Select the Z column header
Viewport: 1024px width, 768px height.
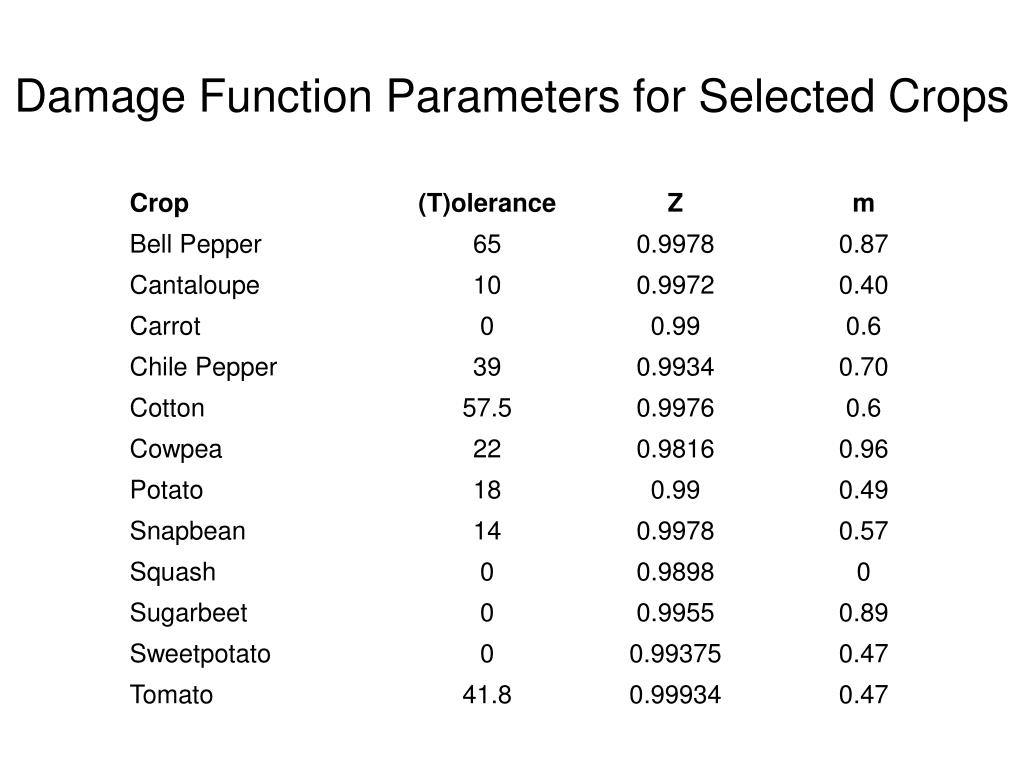click(x=675, y=203)
